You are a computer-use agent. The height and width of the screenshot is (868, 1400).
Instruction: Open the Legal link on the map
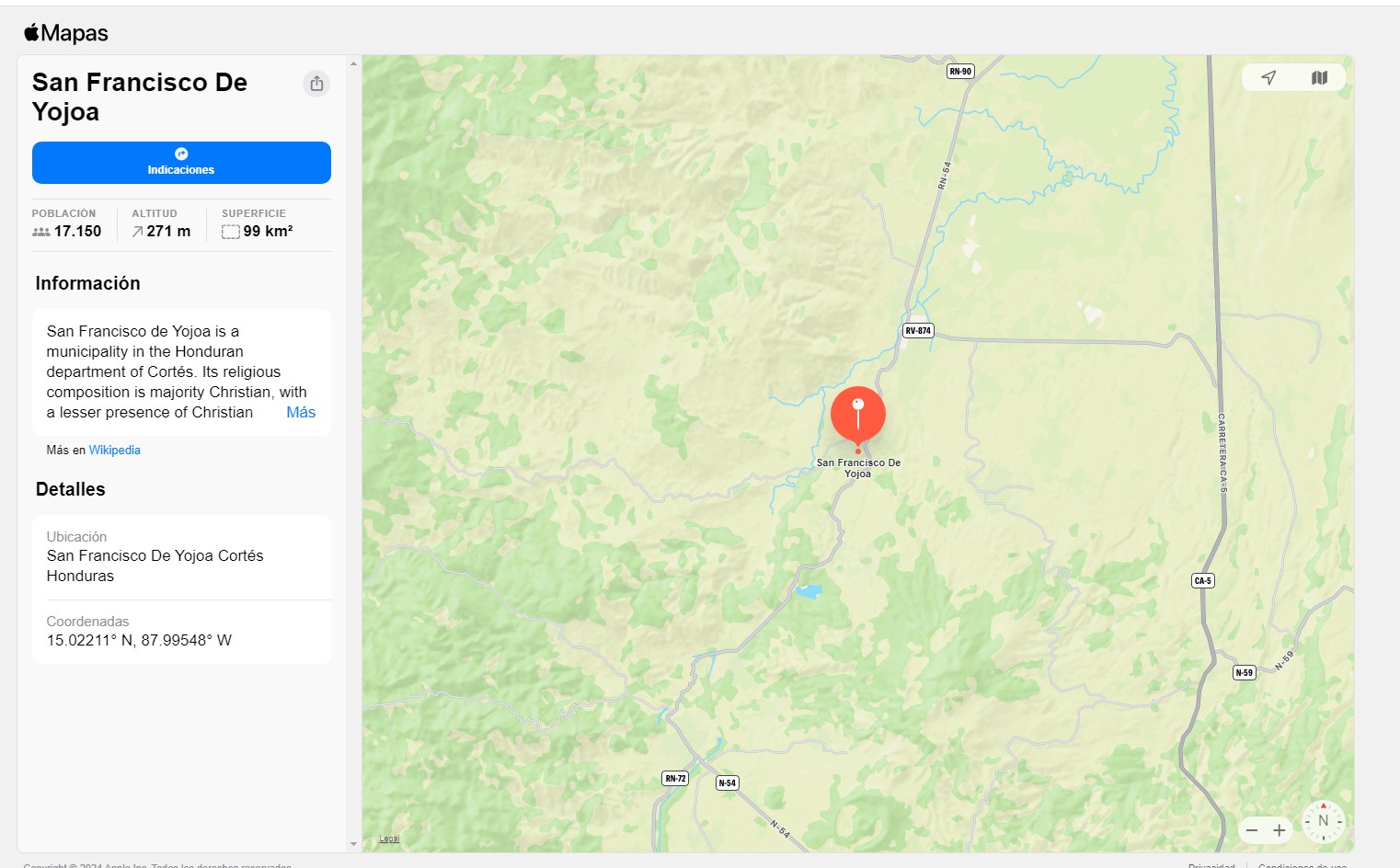point(389,839)
